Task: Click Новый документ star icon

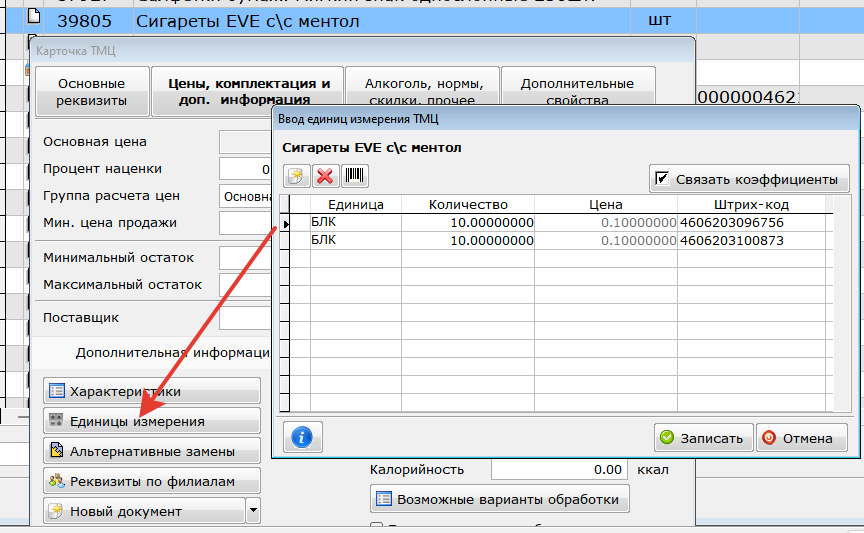Action: click(57, 510)
